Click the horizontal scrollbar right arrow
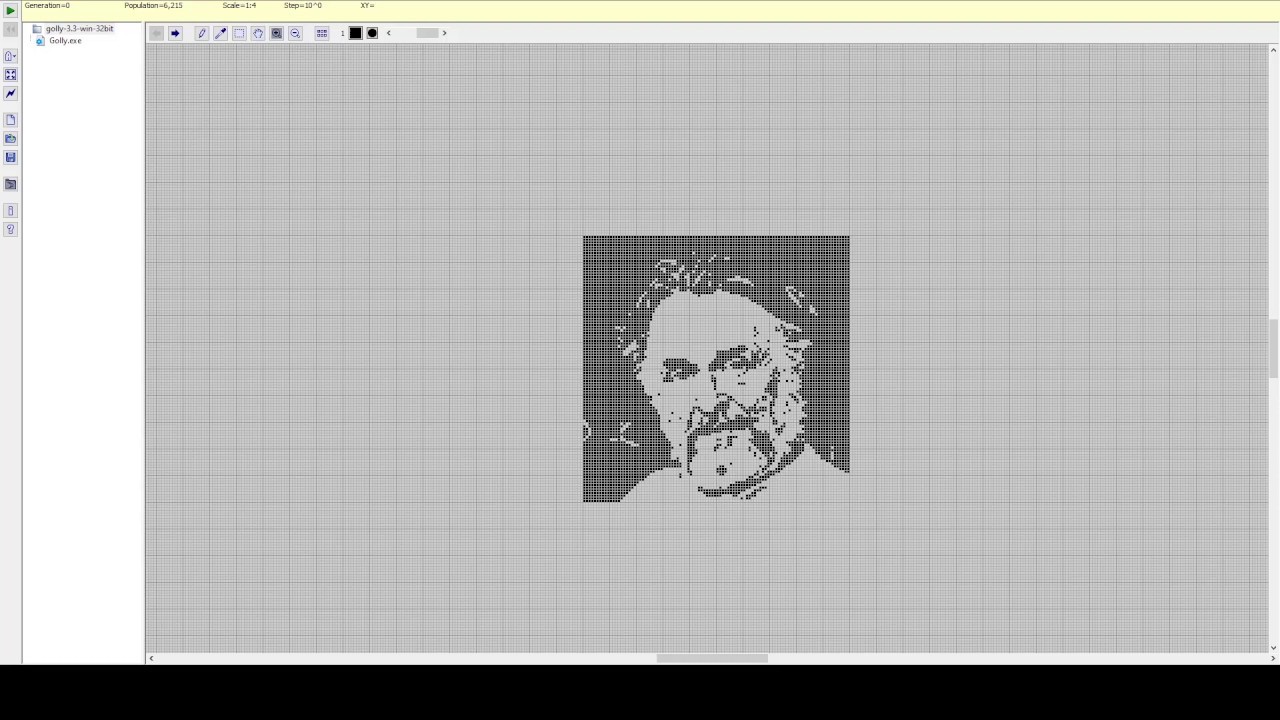This screenshot has height=720, width=1280. pos(1272,658)
